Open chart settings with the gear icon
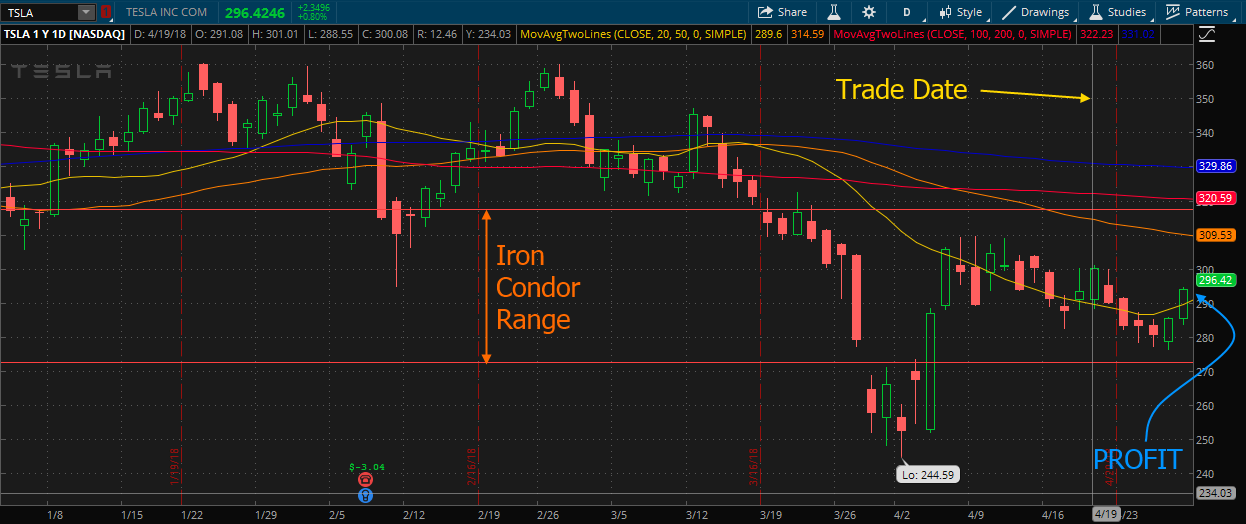Viewport: 1246px width, 524px height. [869, 13]
